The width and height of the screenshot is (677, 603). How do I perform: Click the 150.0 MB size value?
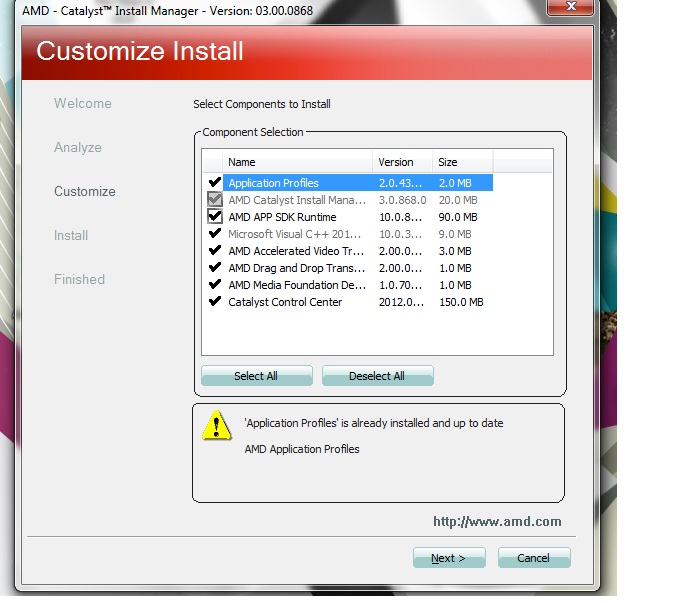point(461,302)
